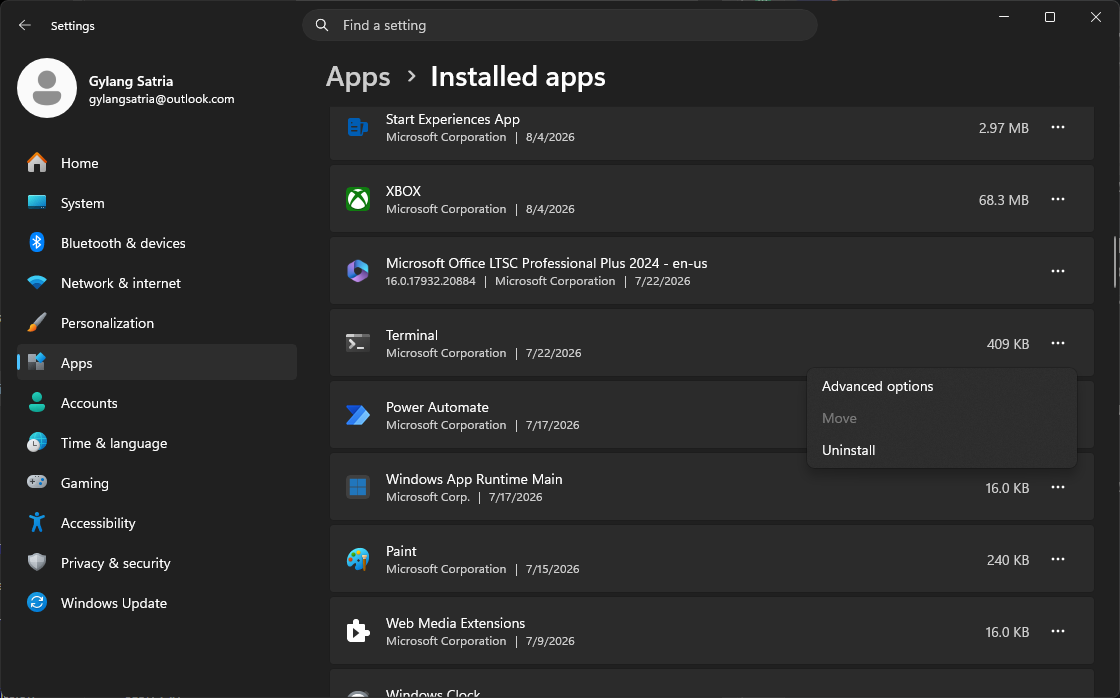Open more options for Paint
The height and width of the screenshot is (698, 1120).
click(x=1058, y=559)
